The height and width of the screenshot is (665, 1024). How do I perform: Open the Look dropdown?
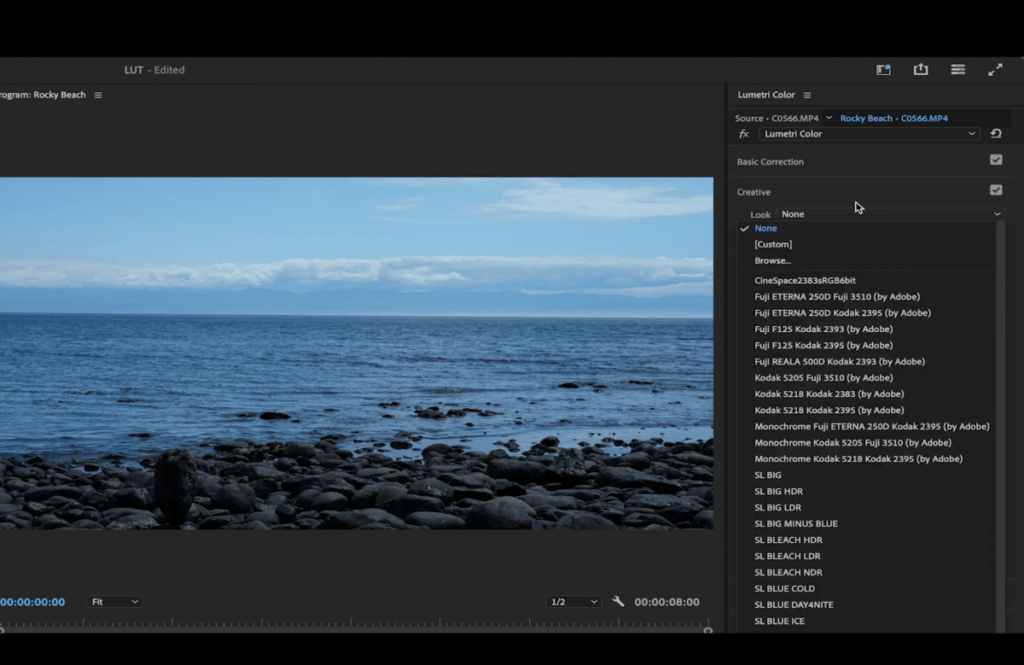890,213
